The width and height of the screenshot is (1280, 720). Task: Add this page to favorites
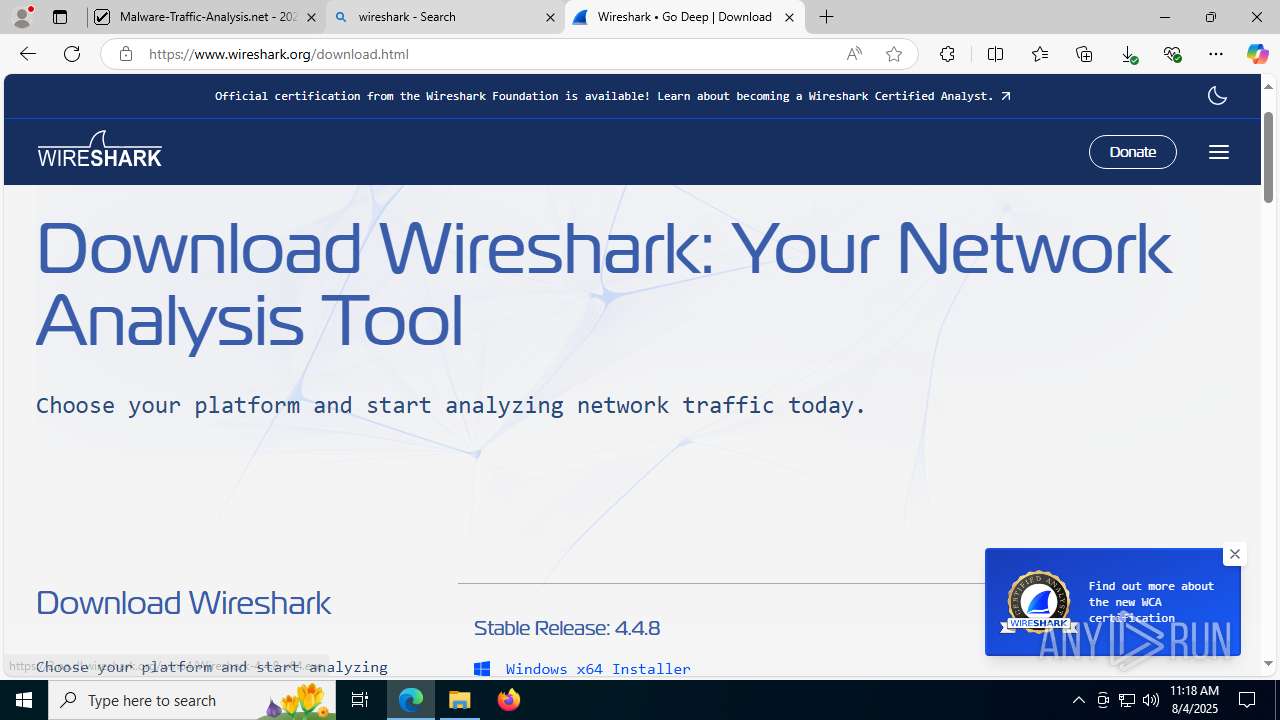coord(894,54)
